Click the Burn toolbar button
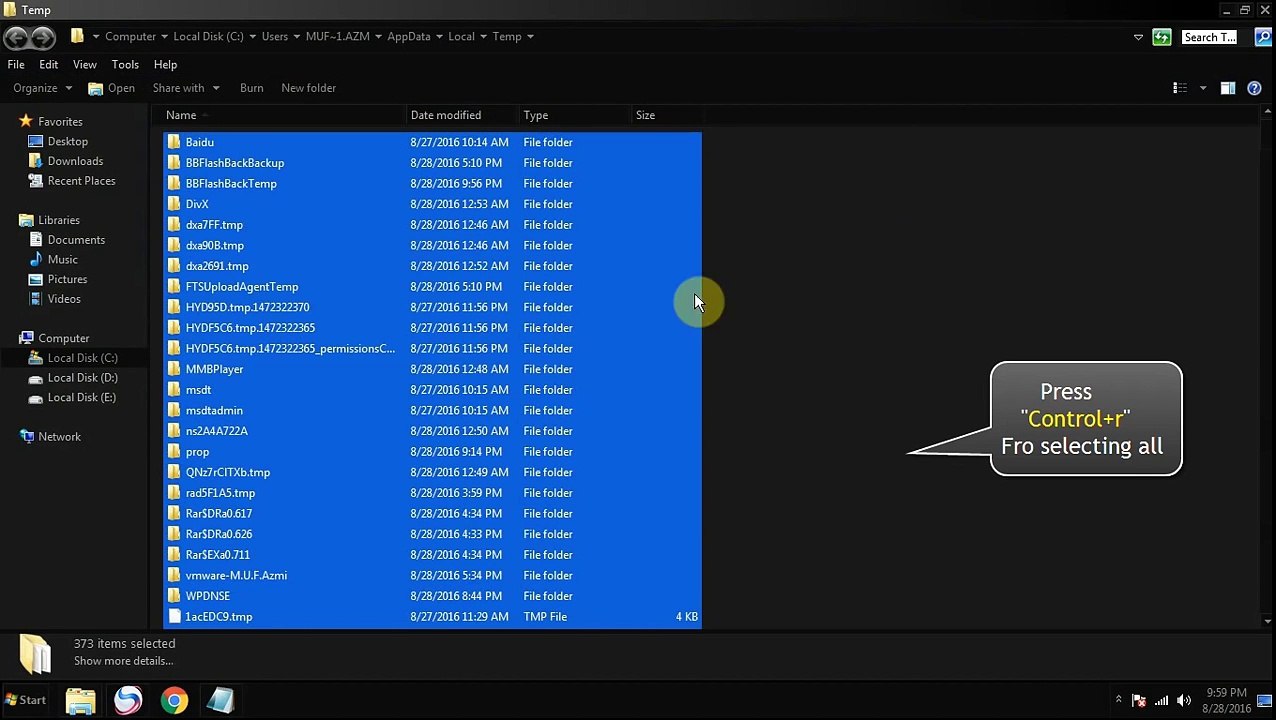 (251, 88)
